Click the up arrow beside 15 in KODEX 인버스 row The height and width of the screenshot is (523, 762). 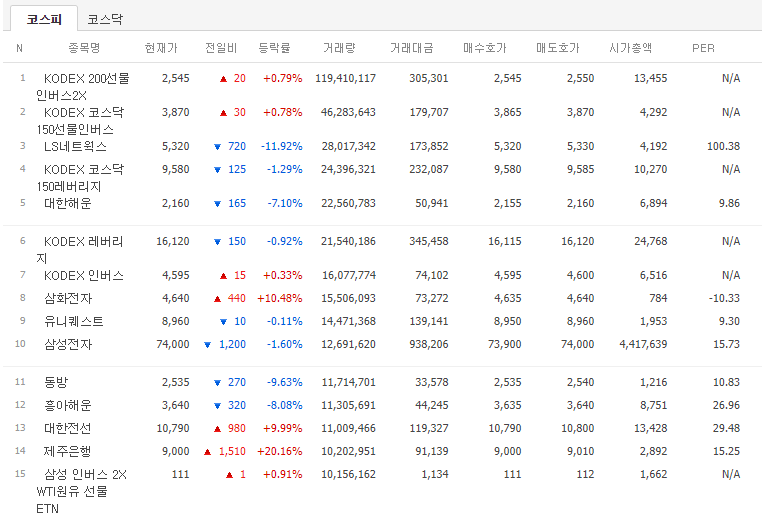tap(223, 276)
